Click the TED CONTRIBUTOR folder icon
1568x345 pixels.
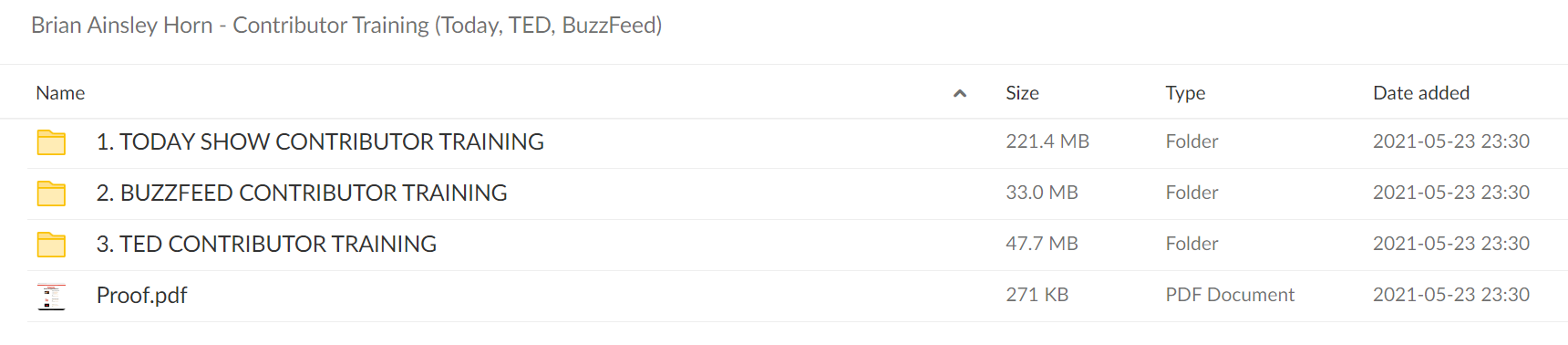(51, 245)
